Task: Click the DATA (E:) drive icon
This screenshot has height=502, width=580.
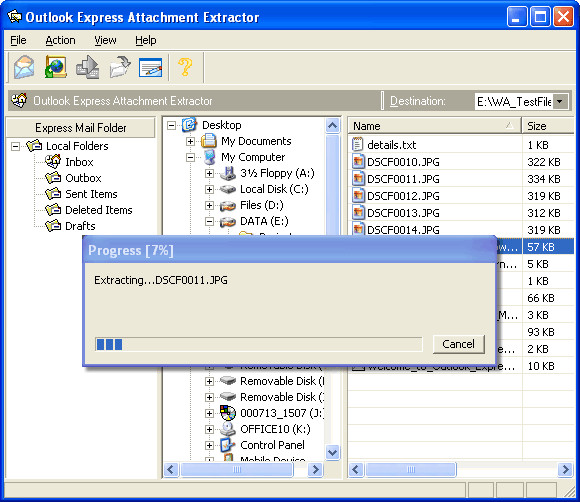Action: [x=228, y=221]
